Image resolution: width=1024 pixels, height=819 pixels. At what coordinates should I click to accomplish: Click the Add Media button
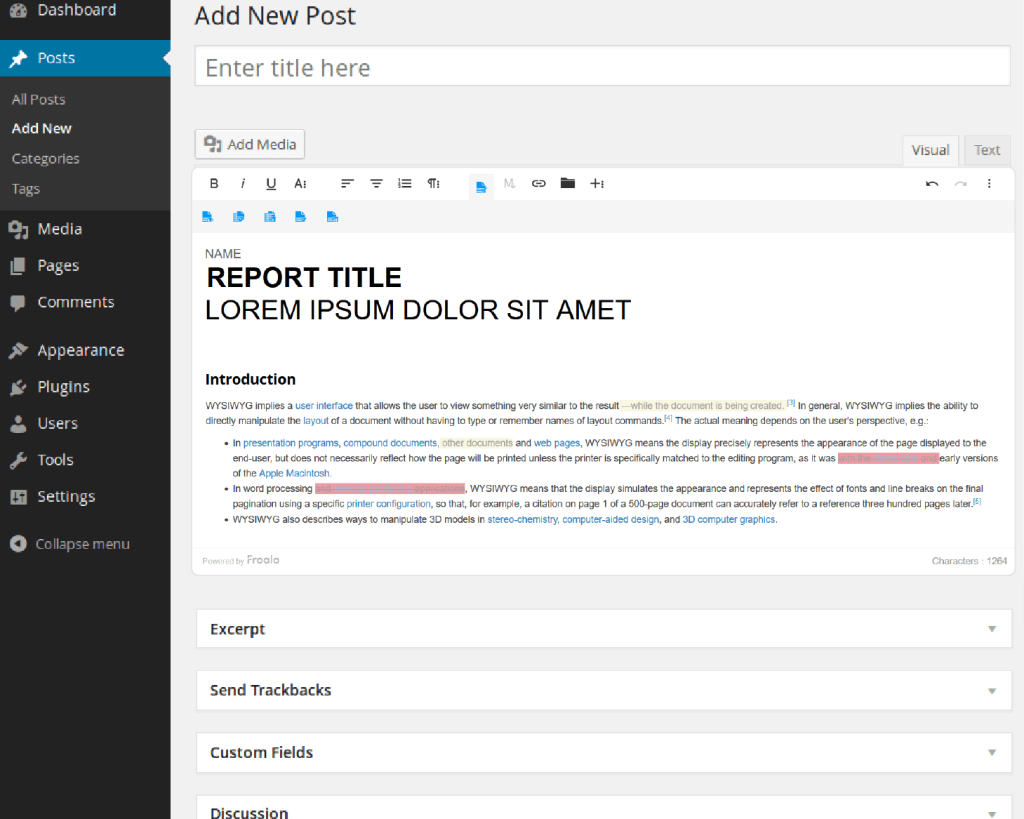249,144
